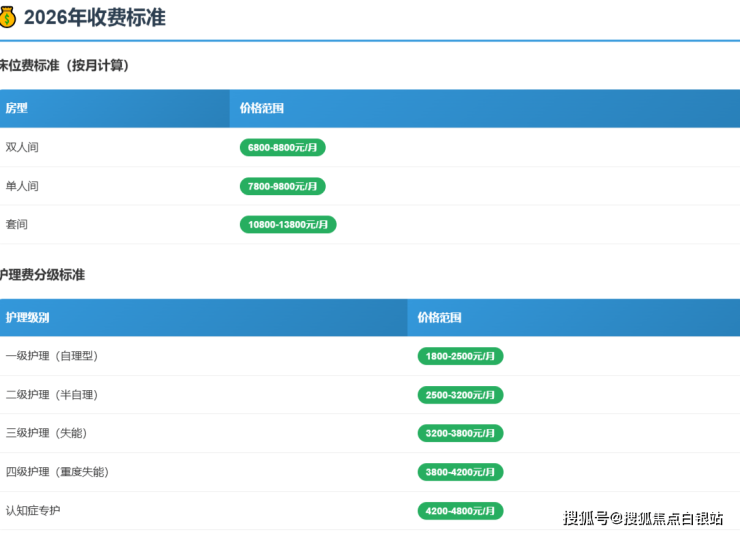The width and height of the screenshot is (740, 534).
Task: Click the 6800-8800元/月 price badge
Action: click(282, 147)
